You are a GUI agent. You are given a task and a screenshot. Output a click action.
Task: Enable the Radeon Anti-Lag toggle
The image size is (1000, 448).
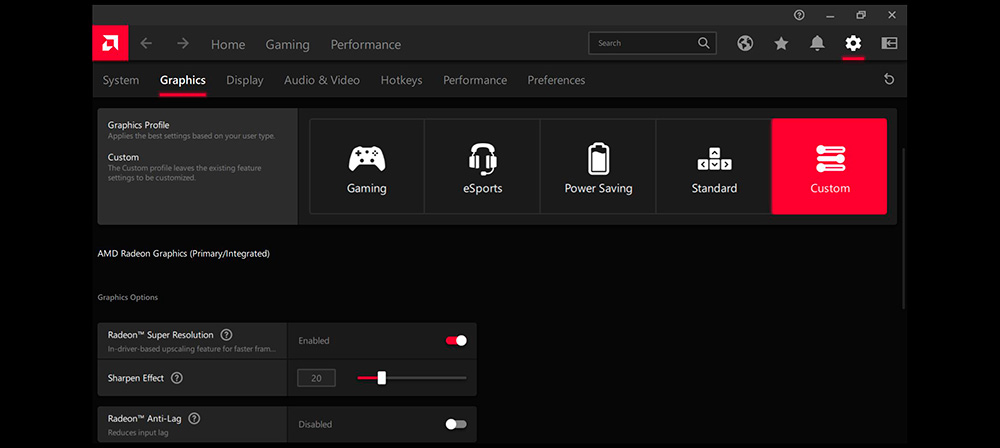coord(456,424)
